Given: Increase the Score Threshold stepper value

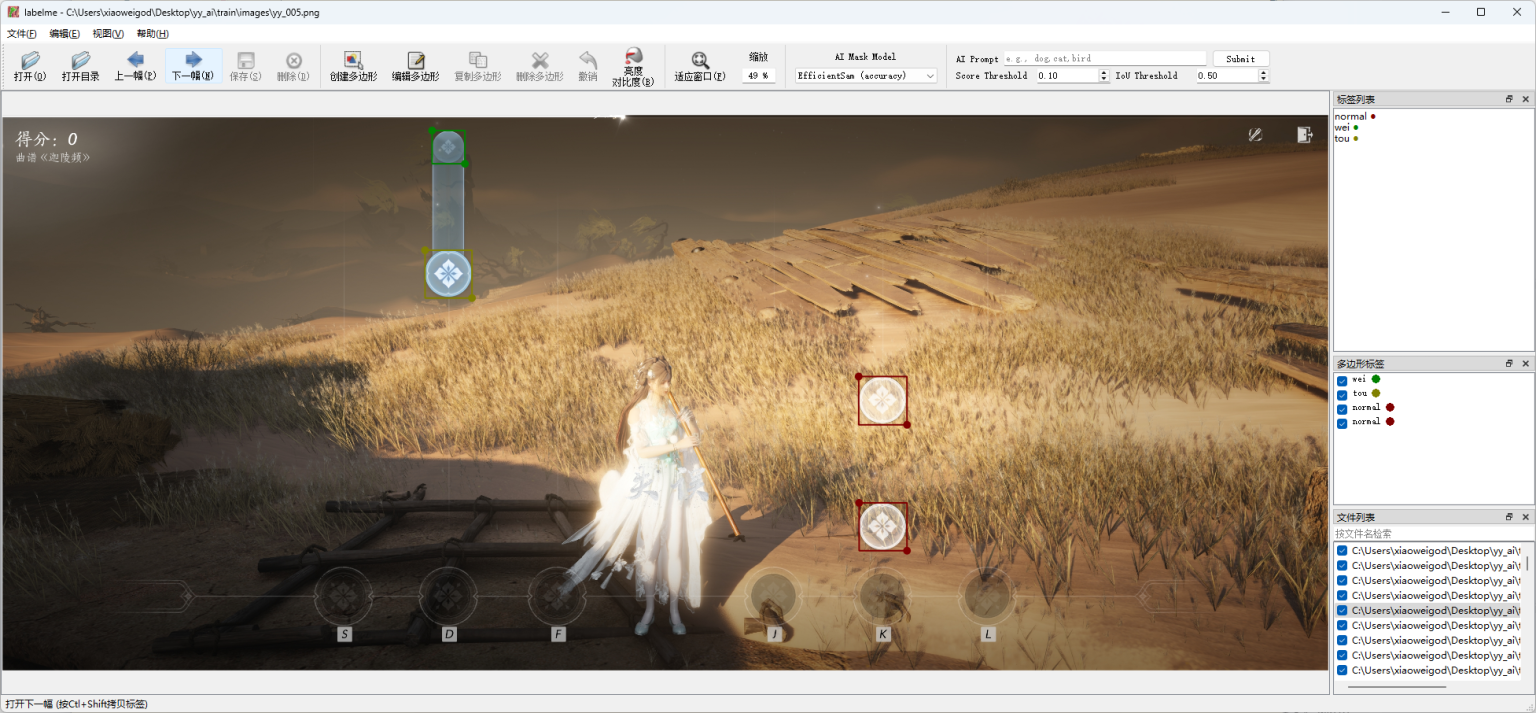Looking at the screenshot, I should (x=1104, y=72).
